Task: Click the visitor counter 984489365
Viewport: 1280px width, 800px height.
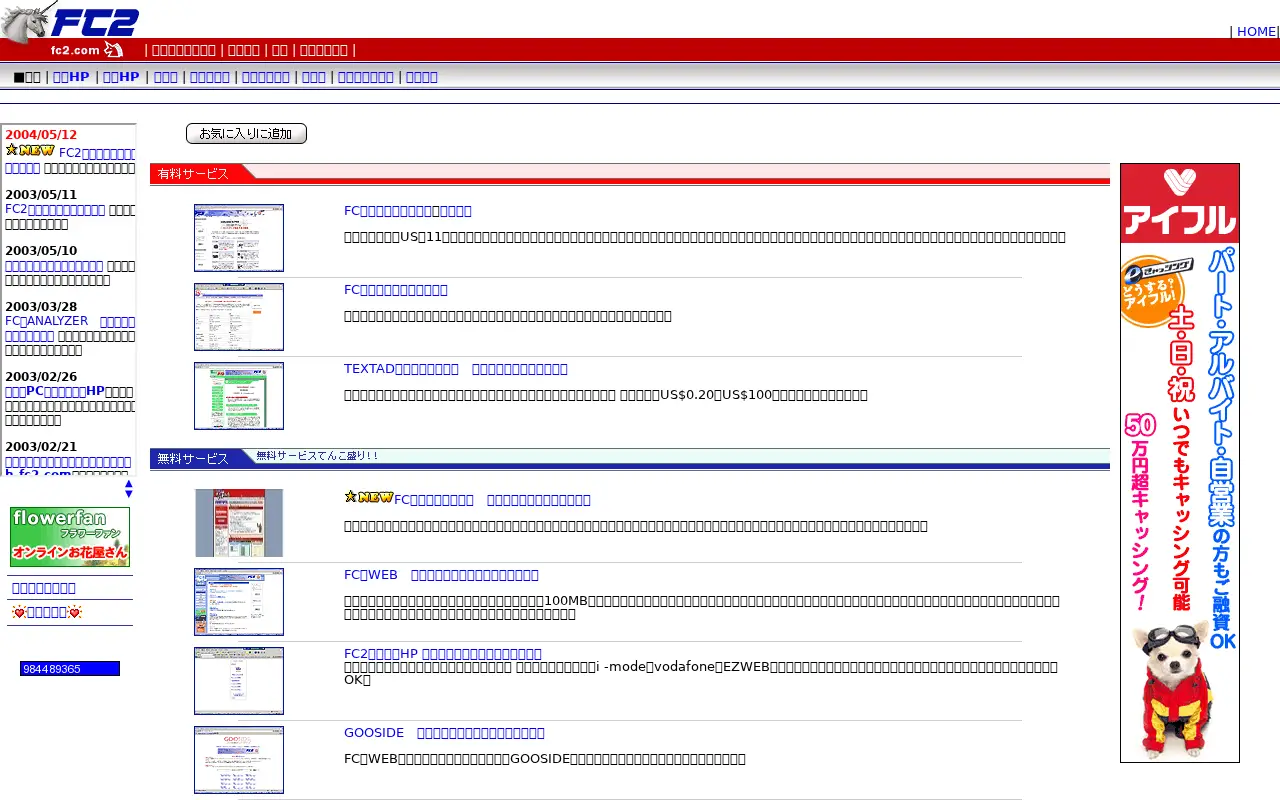Action: coord(70,669)
